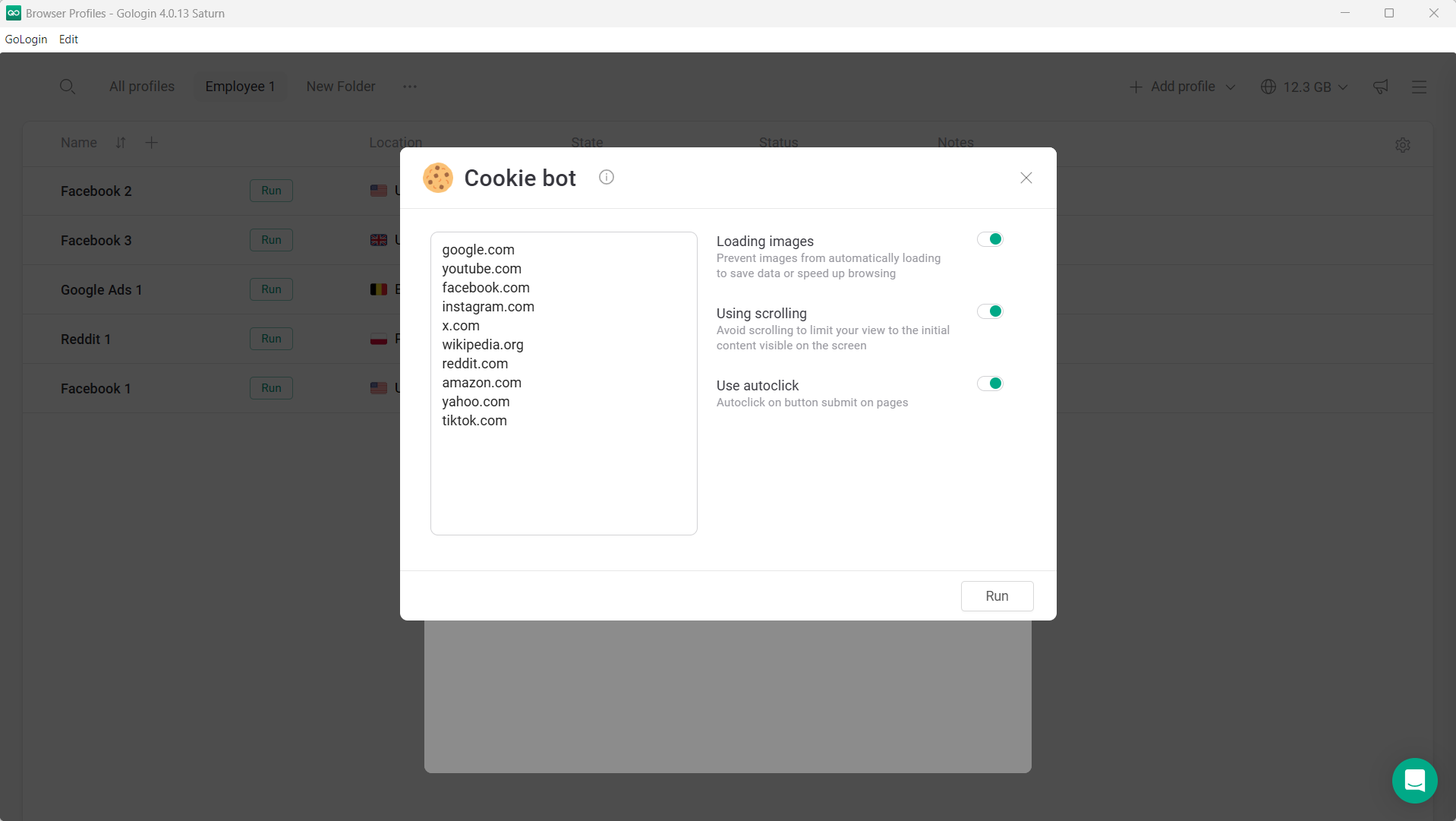This screenshot has width=1456, height=821.
Task: Disable the Loading images toggle
Action: pos(991,238)
